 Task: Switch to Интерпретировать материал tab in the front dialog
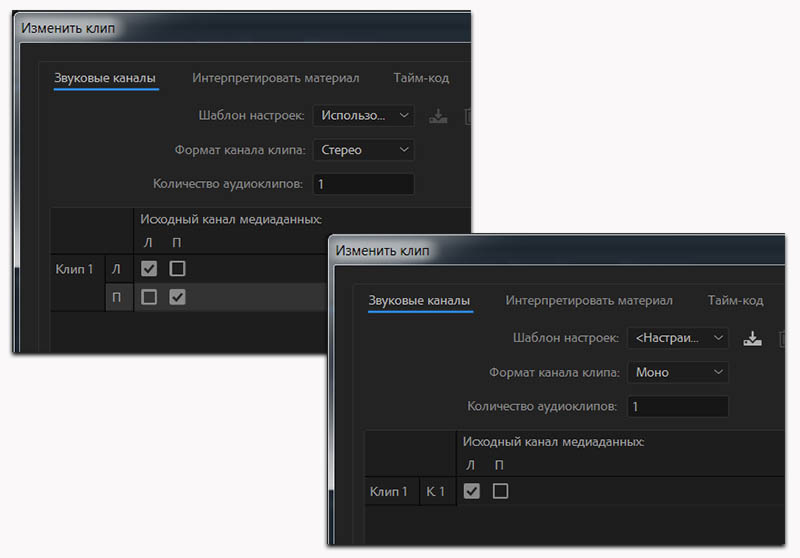[589, 300]
